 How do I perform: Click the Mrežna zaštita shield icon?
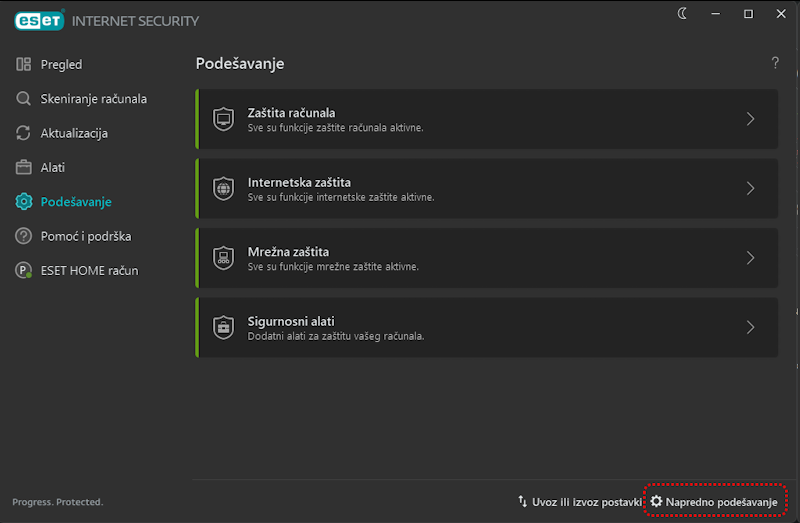coord(223,258)
